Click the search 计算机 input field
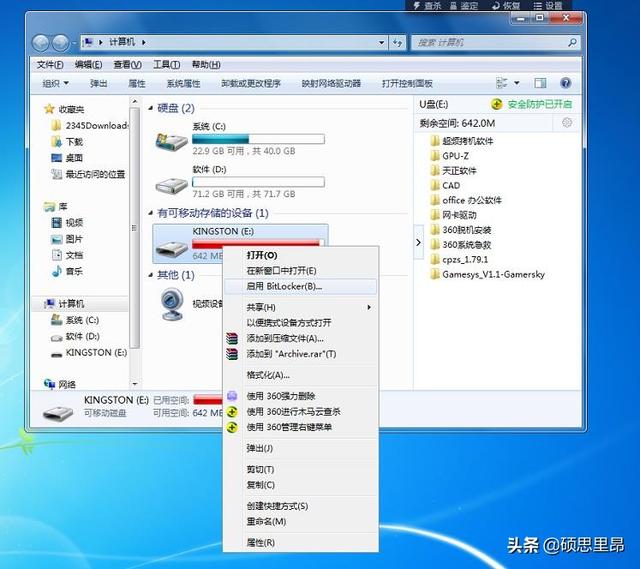This screenshot has width=640, height=569. [490, 43]
